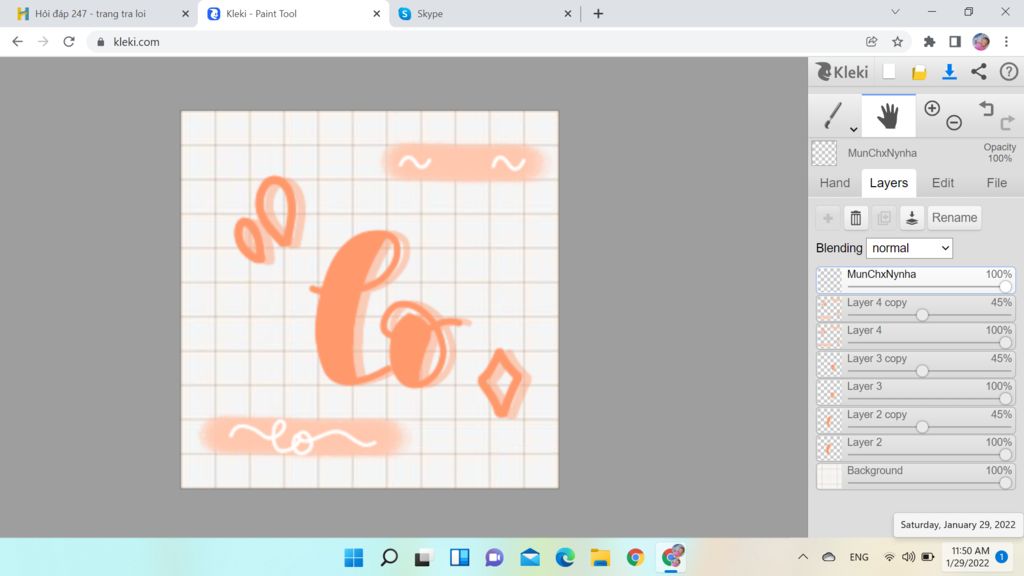The image size is (1024, 576).
Task: Open an image file with folder icon
Action: (919, 72)
